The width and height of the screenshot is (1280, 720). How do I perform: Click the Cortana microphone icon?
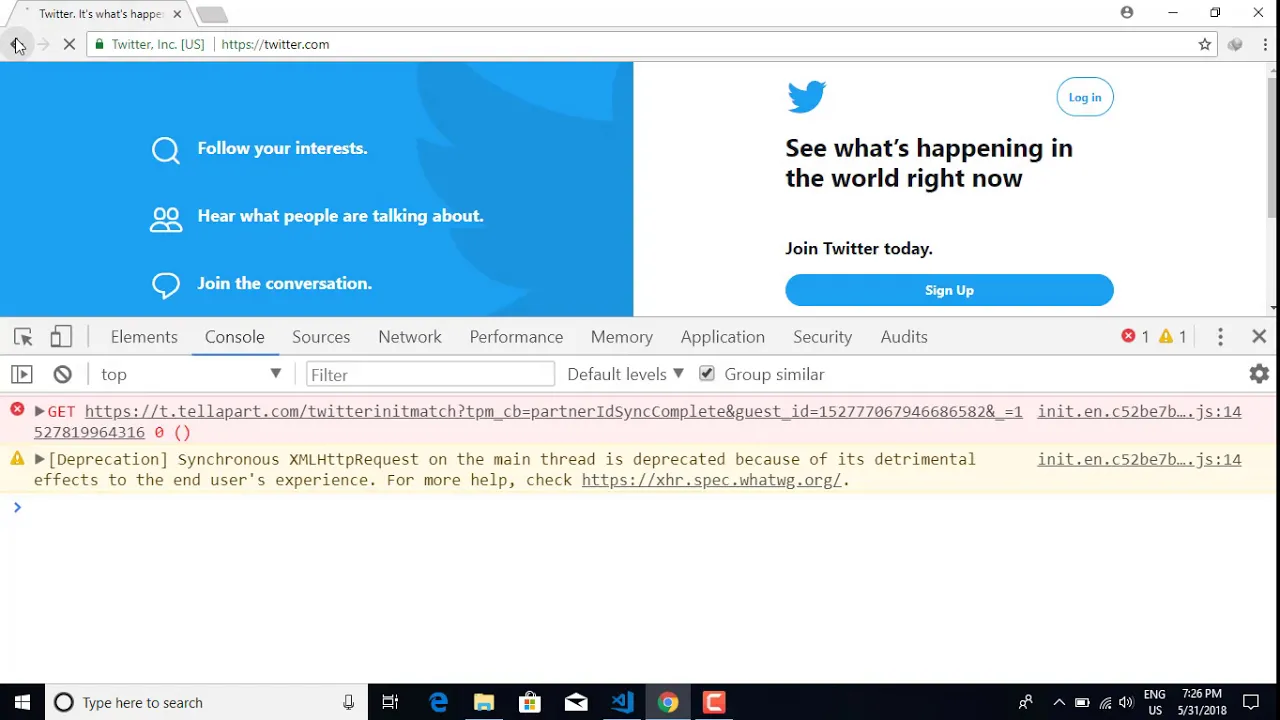pyautogui.click(x=348, y=702)
